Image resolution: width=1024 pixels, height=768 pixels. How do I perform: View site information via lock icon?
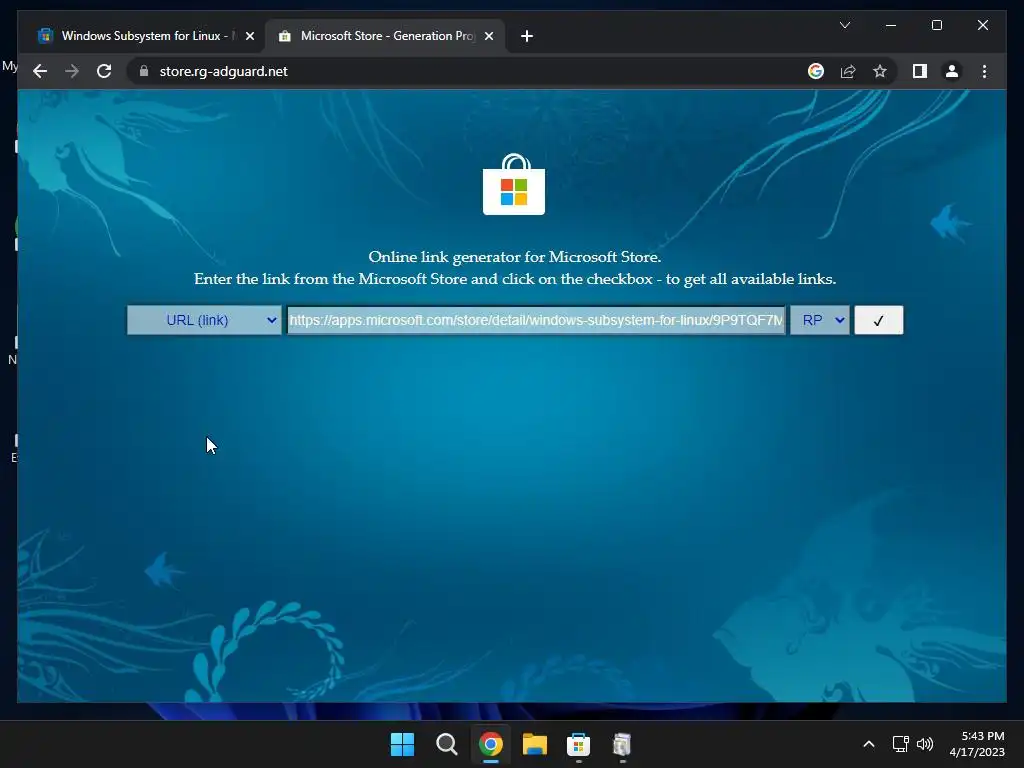pyautogui.click(x=144, y=71)
